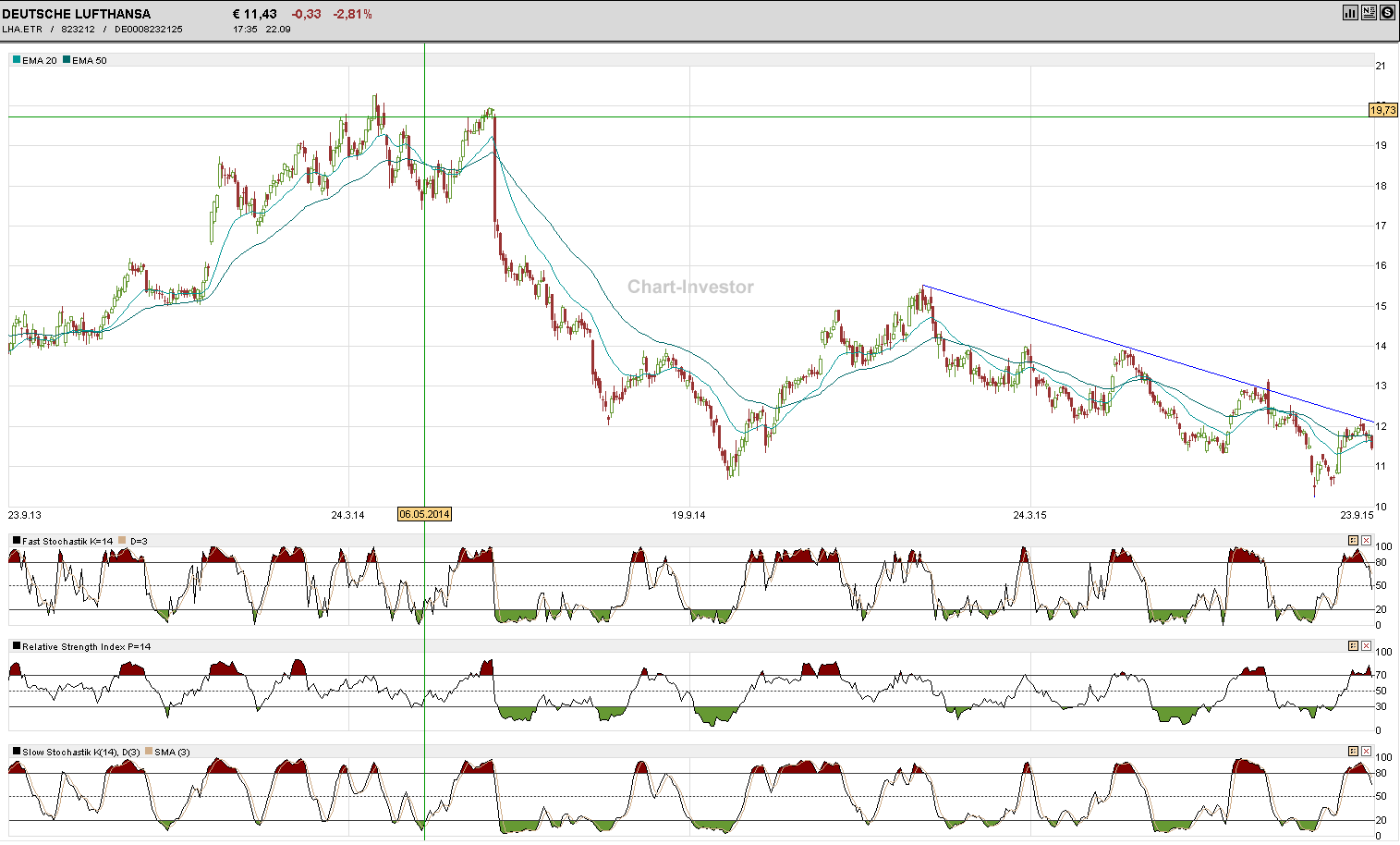Screen dimensions: 1400x845
Task: Click the ISIN DE0008232125
Action: (149, 30)
